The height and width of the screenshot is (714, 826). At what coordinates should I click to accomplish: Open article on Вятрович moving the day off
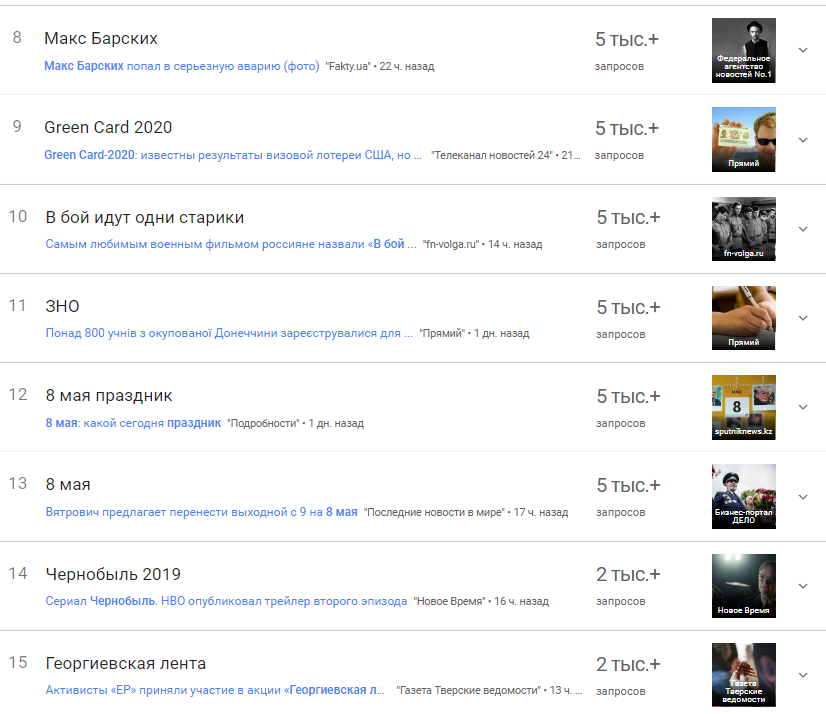click(201, 512)
